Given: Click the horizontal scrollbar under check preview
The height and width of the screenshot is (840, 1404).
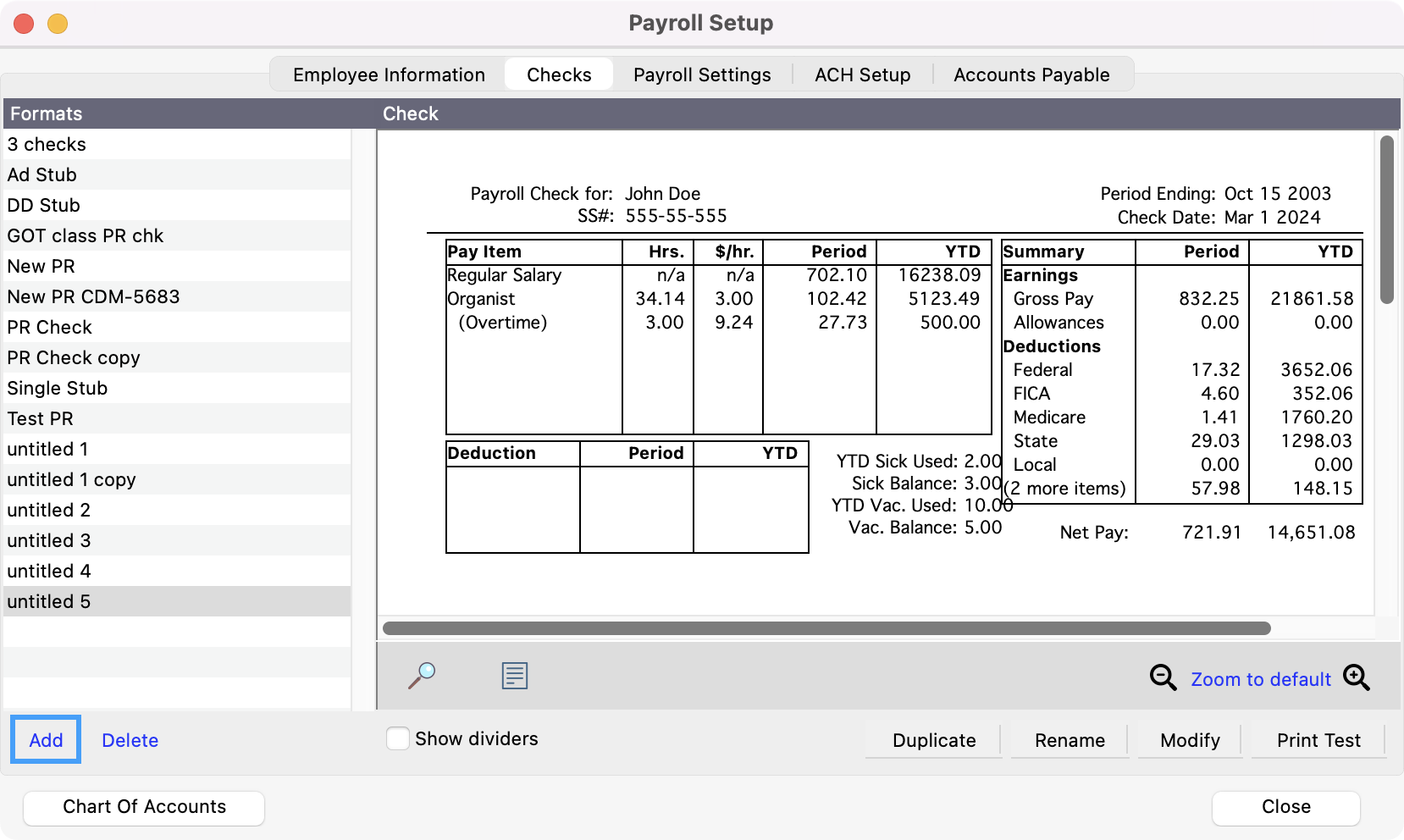Looking at the screenshot, I should [x=826, y=628].
